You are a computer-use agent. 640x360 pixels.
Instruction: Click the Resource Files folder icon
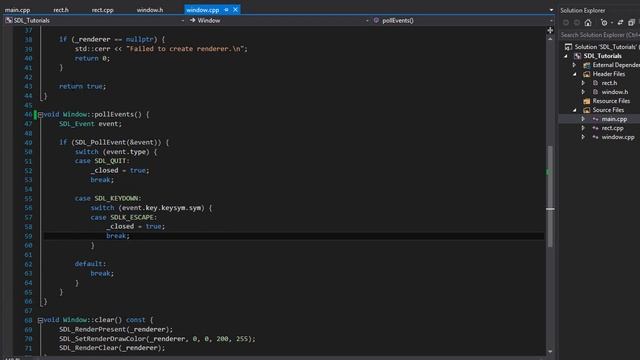tap(587, 101)
